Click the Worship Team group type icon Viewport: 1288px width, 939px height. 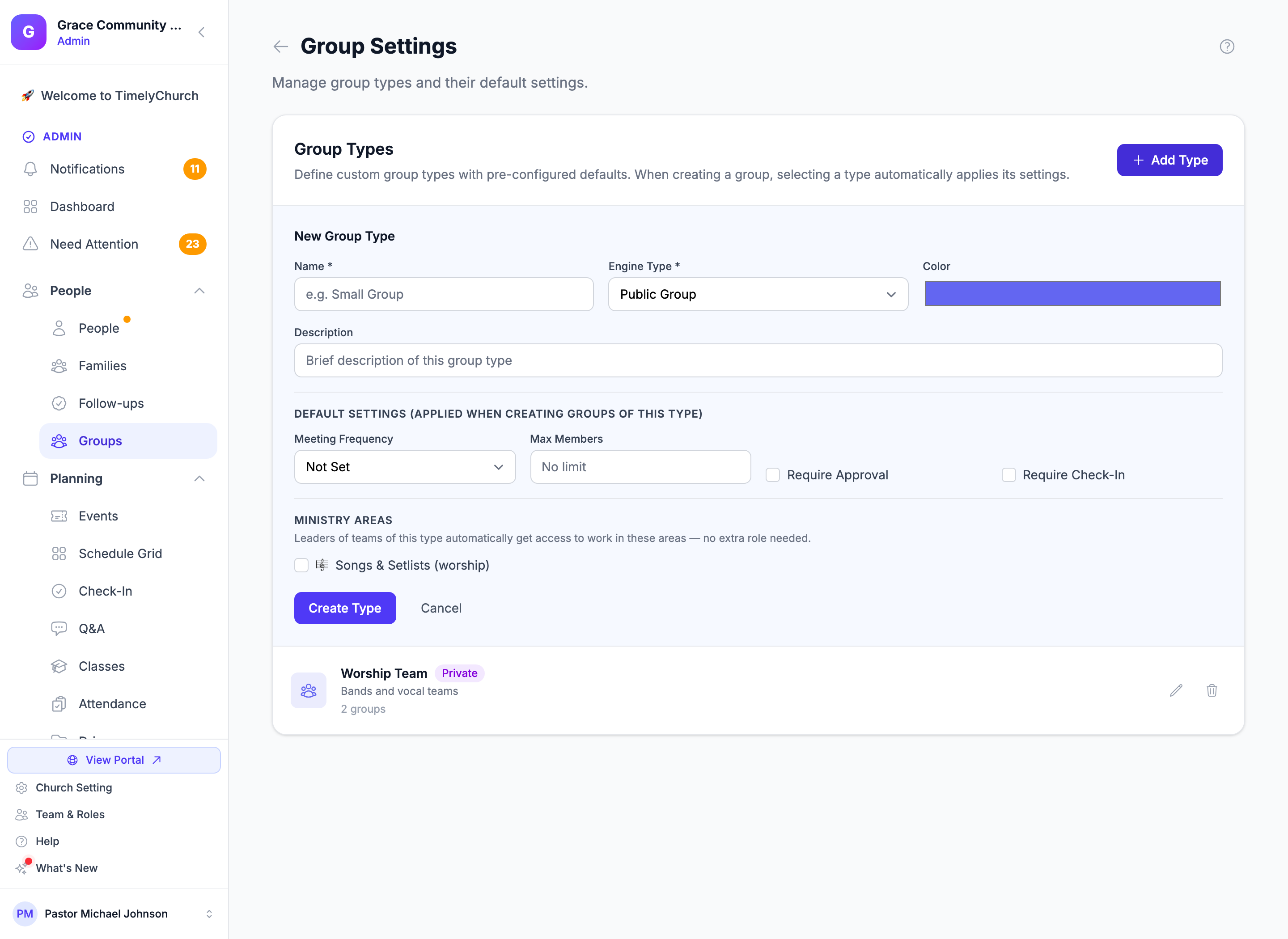click(309, 690)
